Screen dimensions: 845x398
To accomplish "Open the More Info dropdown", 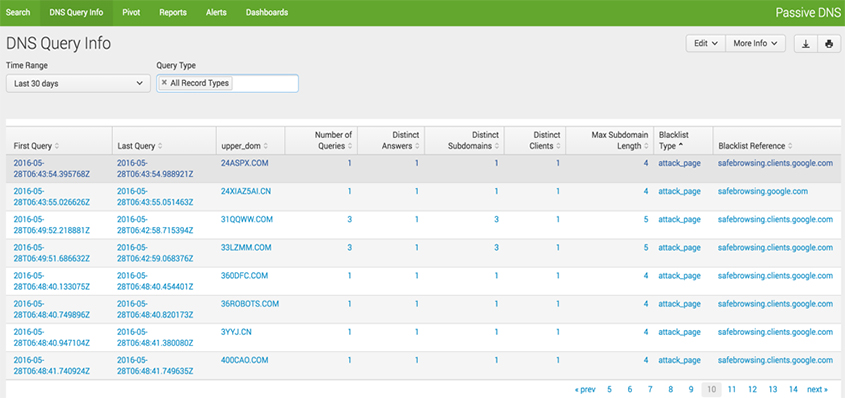I will 756,44.
